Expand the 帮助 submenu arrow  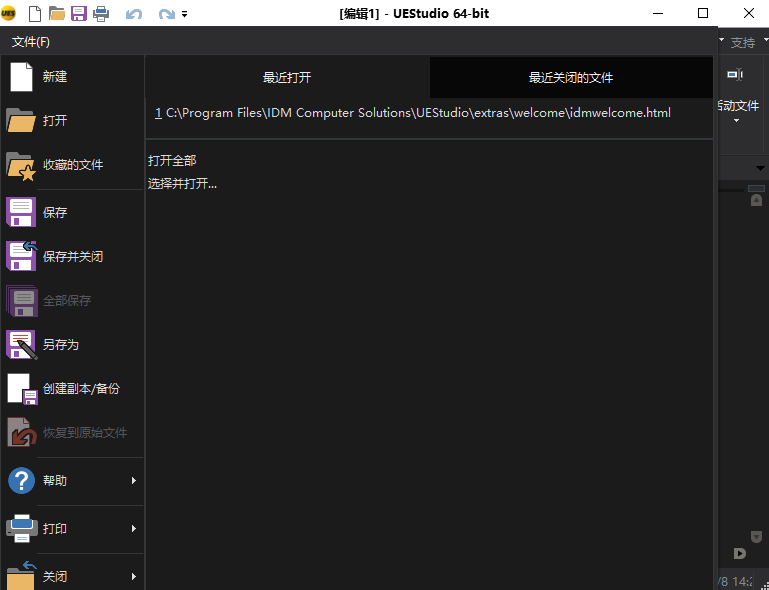coord(134,481)
